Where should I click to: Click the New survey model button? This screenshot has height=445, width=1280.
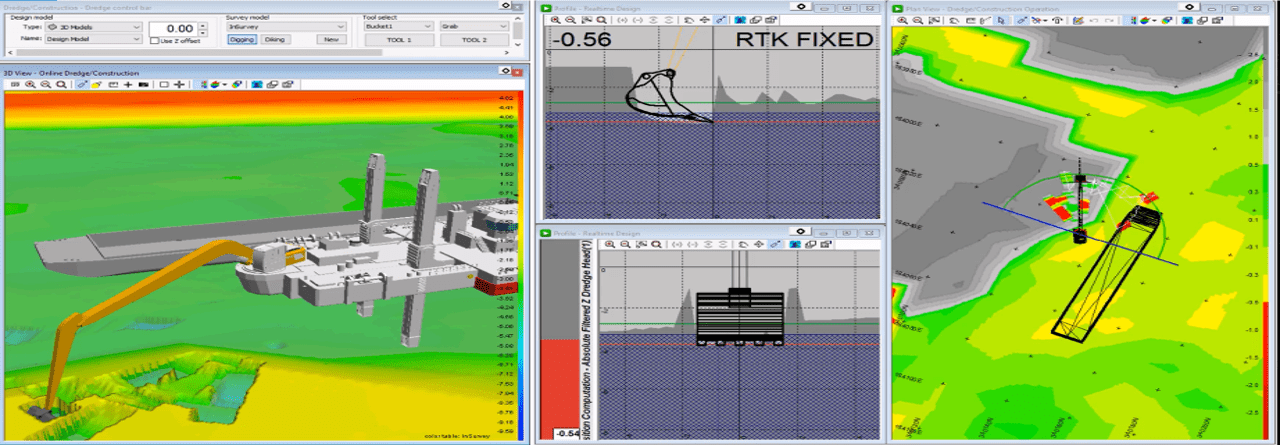(330, 40)
